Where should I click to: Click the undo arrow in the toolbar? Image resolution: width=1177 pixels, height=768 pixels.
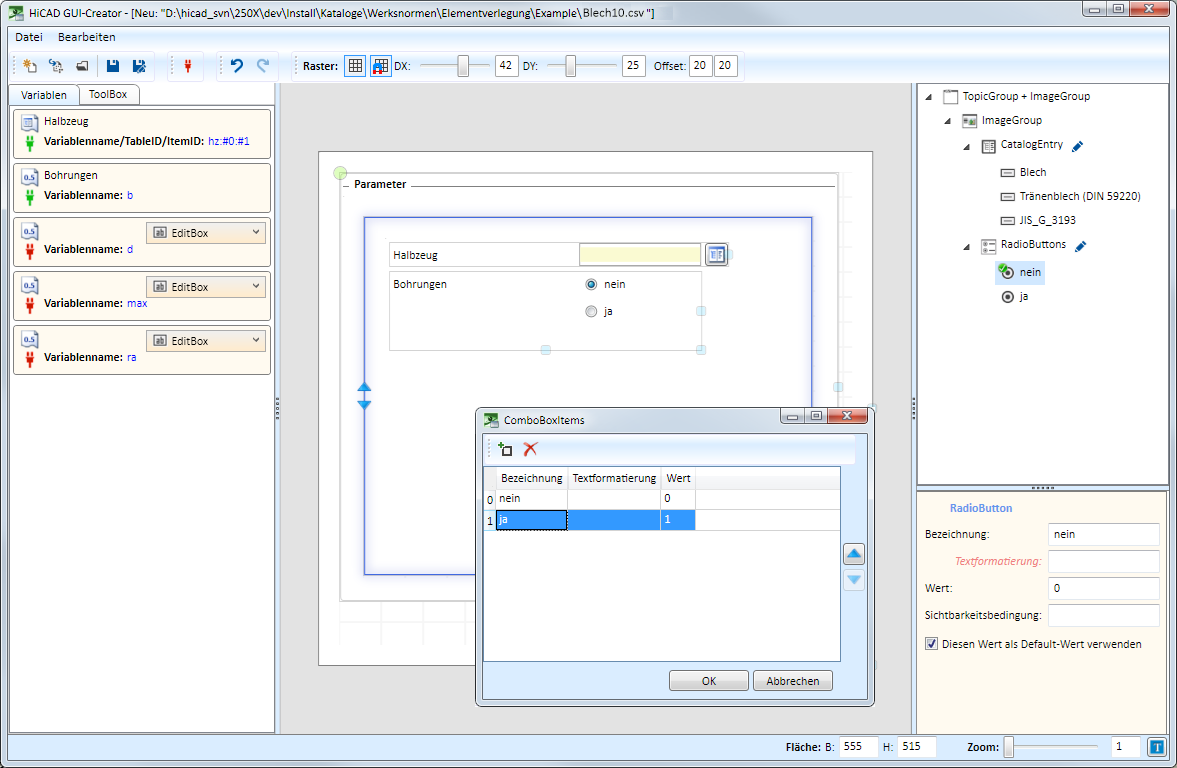tap(237, 66)
